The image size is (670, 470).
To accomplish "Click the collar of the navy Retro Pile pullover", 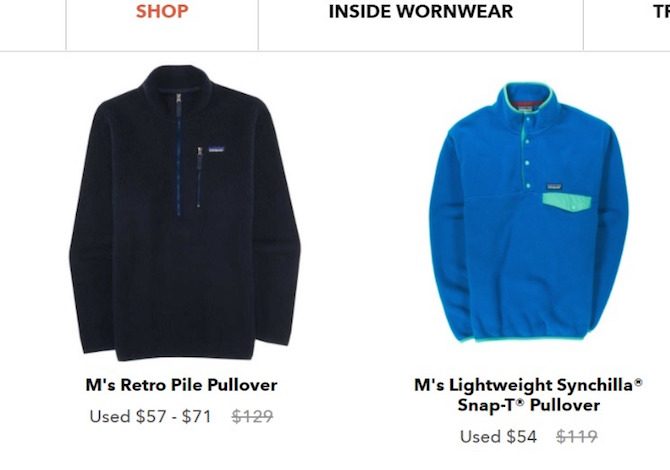I will point(179,80).
